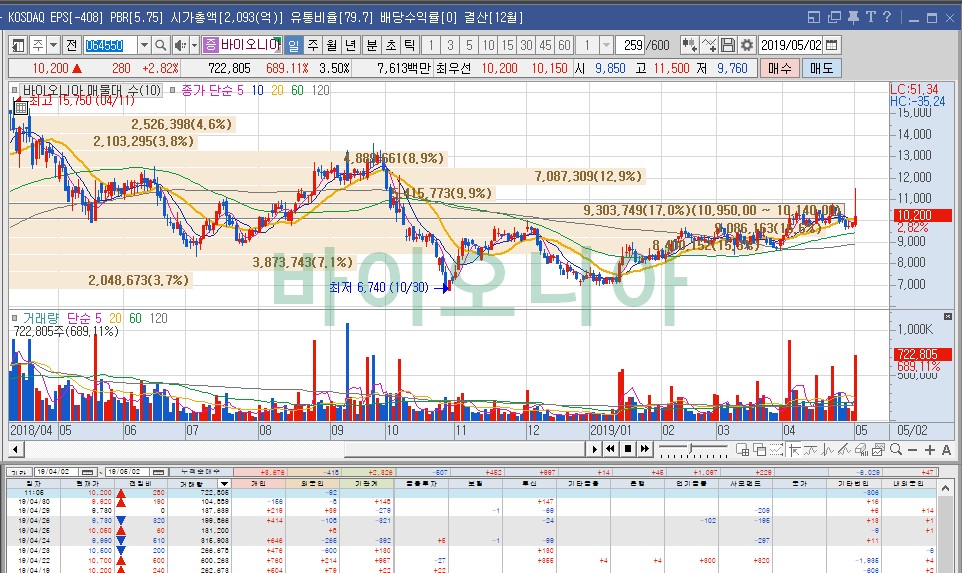Click the 매수 buy button
The height and width of the screenshot is (573, 962).
[779, 68]
